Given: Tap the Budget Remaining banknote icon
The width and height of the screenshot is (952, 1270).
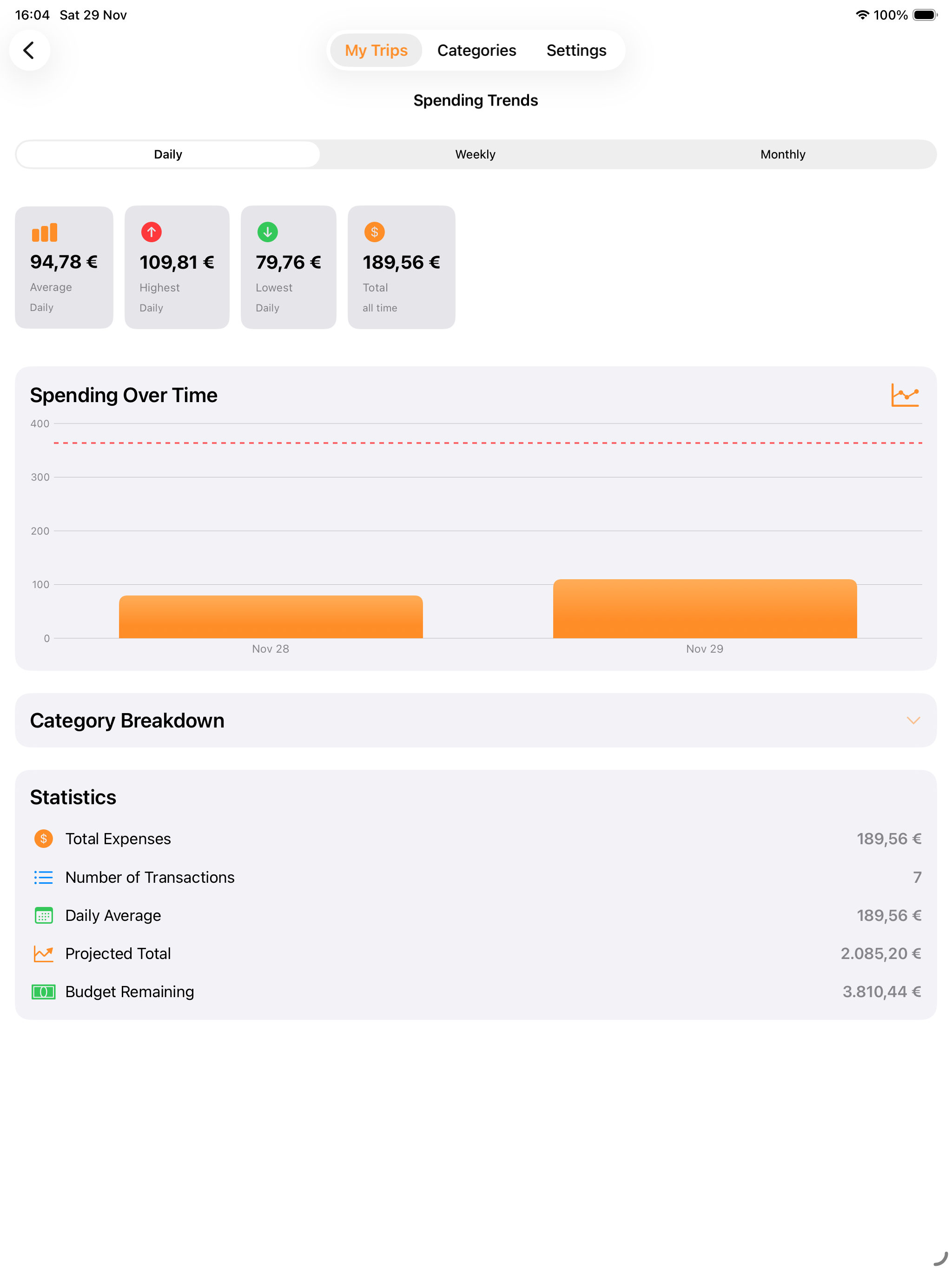Looking at the screenshot, I should point(44,992).
